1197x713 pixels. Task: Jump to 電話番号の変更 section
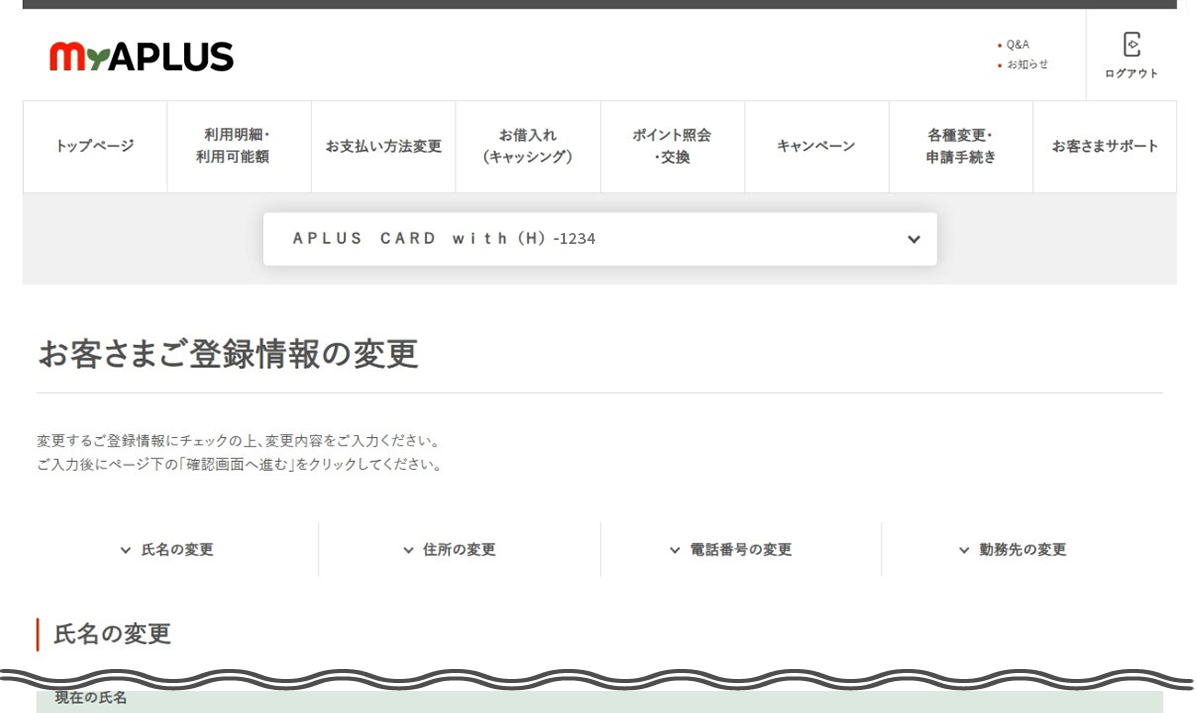731,550
